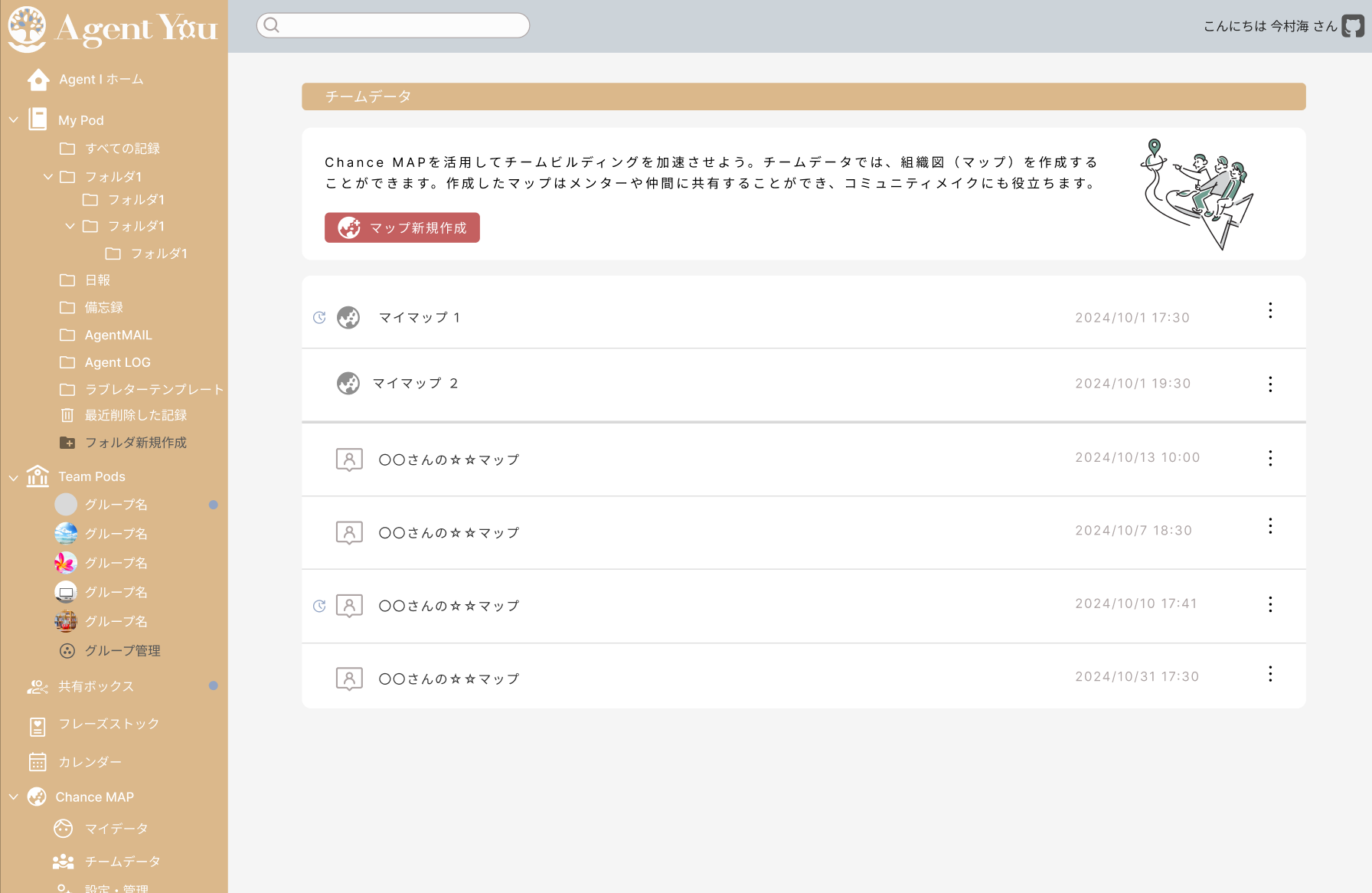Open the フレーズストック sidebar item
This screenshot has width=1372, height=893.
[109, 724]
